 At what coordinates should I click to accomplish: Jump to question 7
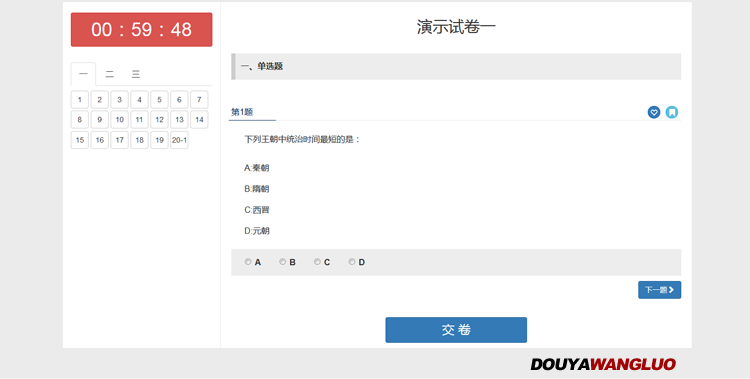point(199,100)
